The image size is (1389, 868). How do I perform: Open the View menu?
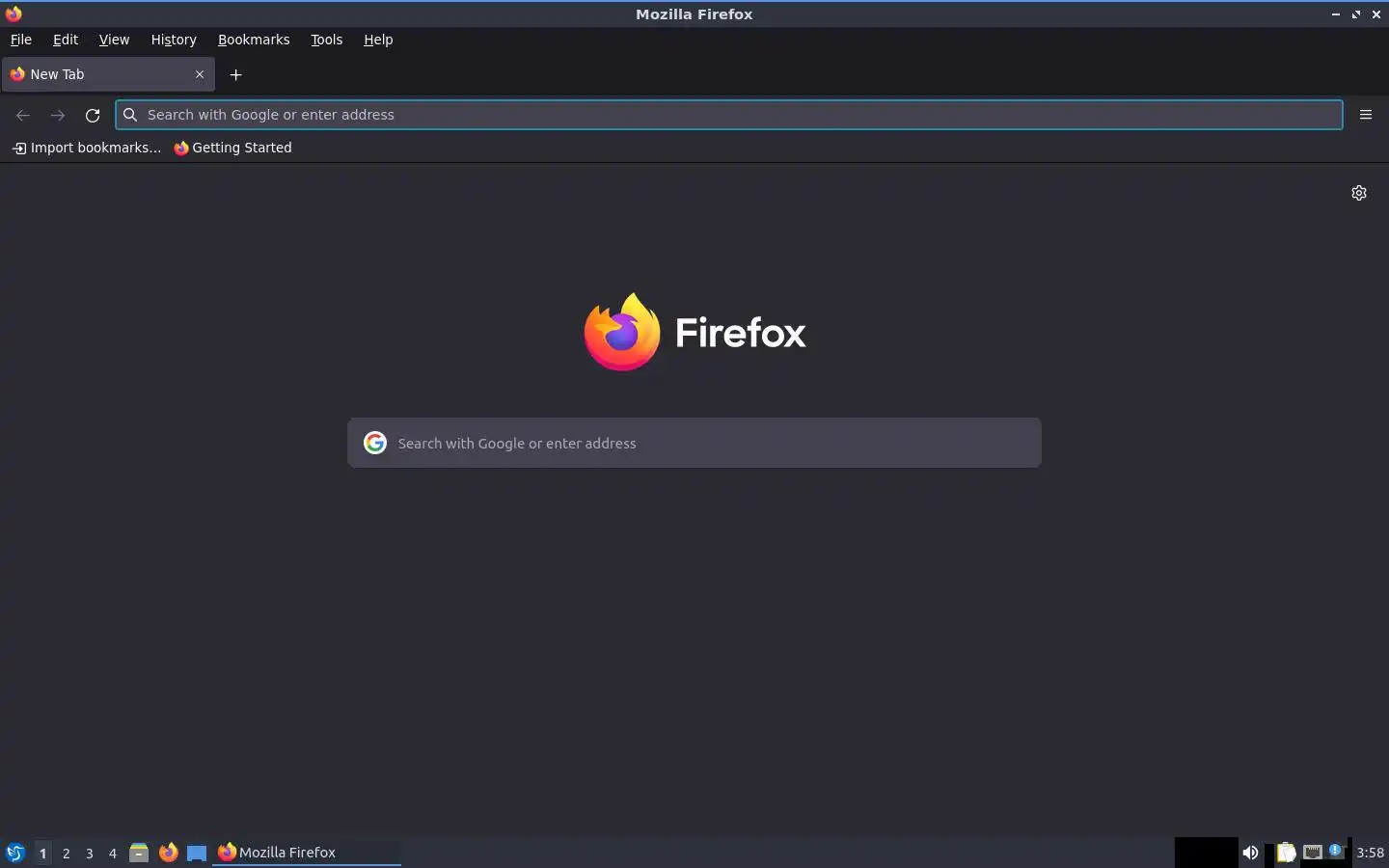pos(114,40)
